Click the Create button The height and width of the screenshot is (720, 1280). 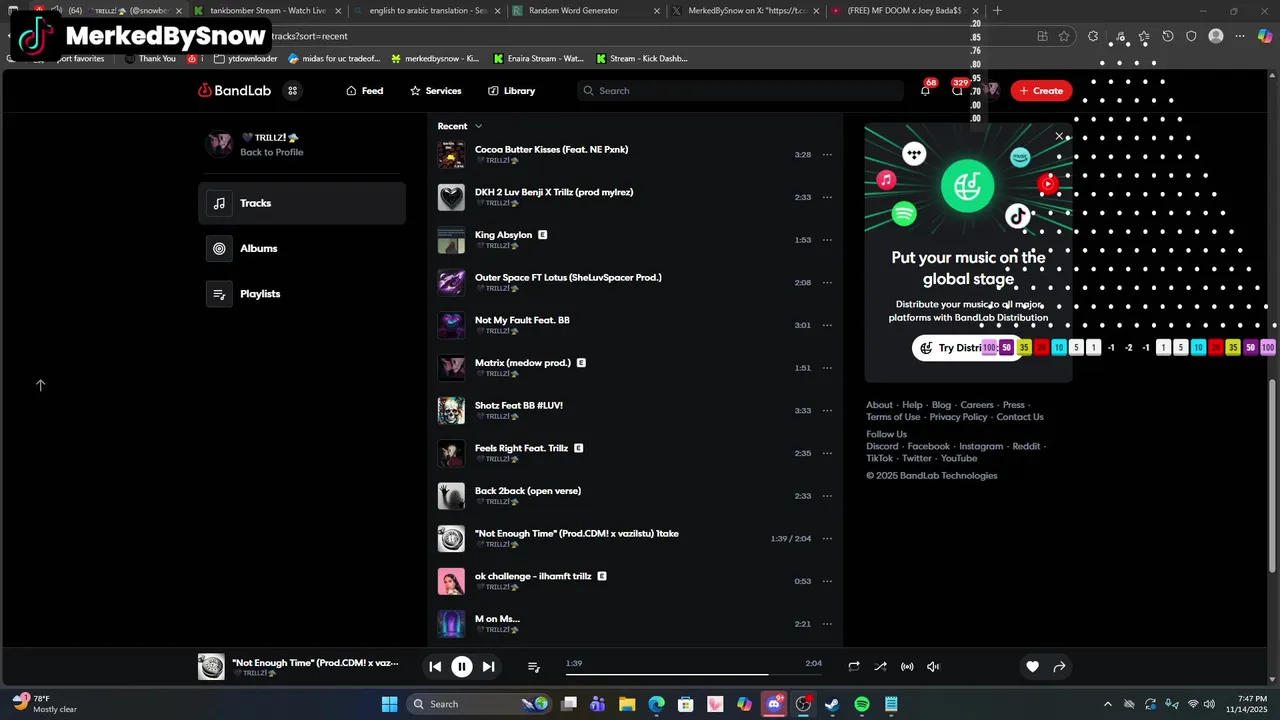pyautogui.click(x=1041, y=90)
